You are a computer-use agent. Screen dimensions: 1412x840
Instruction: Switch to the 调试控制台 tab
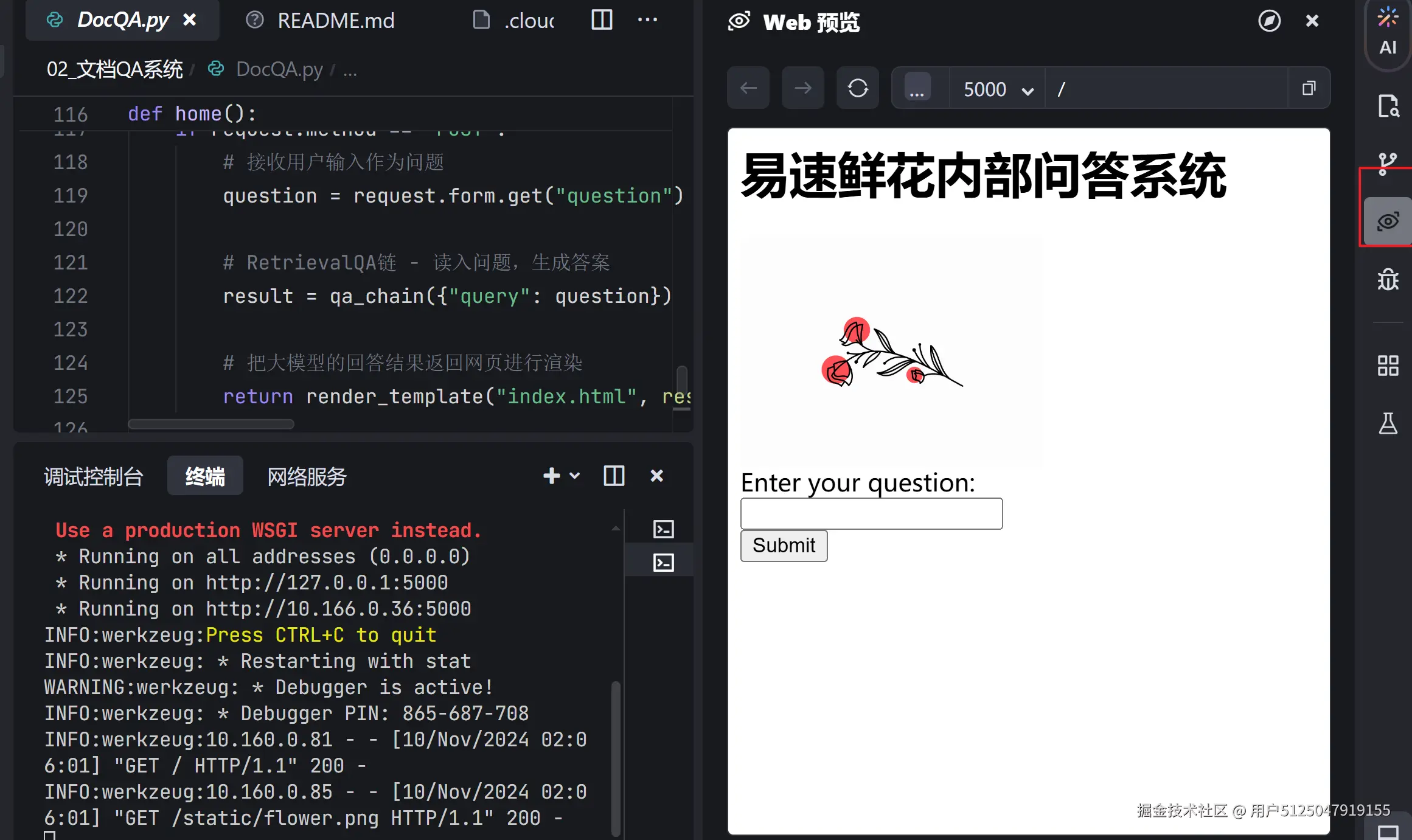pyautogui.click(x=94, y=476)
